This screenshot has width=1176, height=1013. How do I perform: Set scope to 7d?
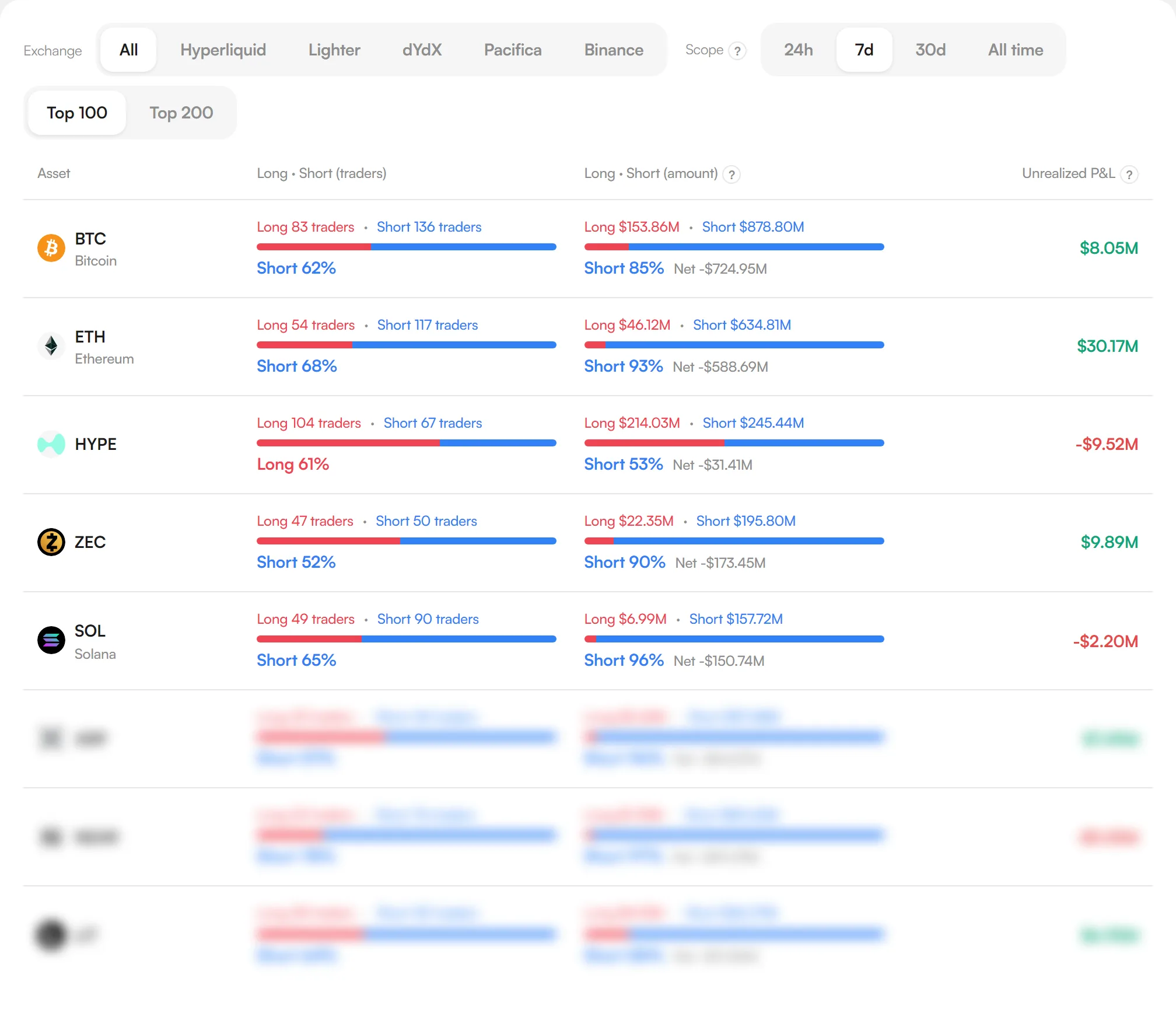864,50
